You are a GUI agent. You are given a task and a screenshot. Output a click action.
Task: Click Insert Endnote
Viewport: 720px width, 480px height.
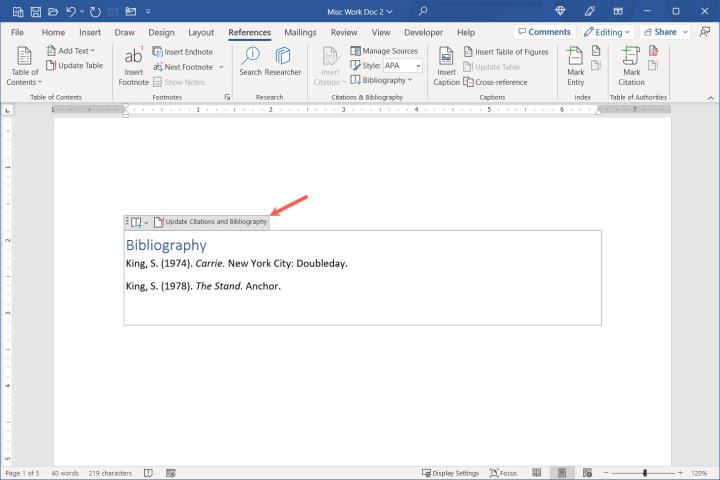182,51
